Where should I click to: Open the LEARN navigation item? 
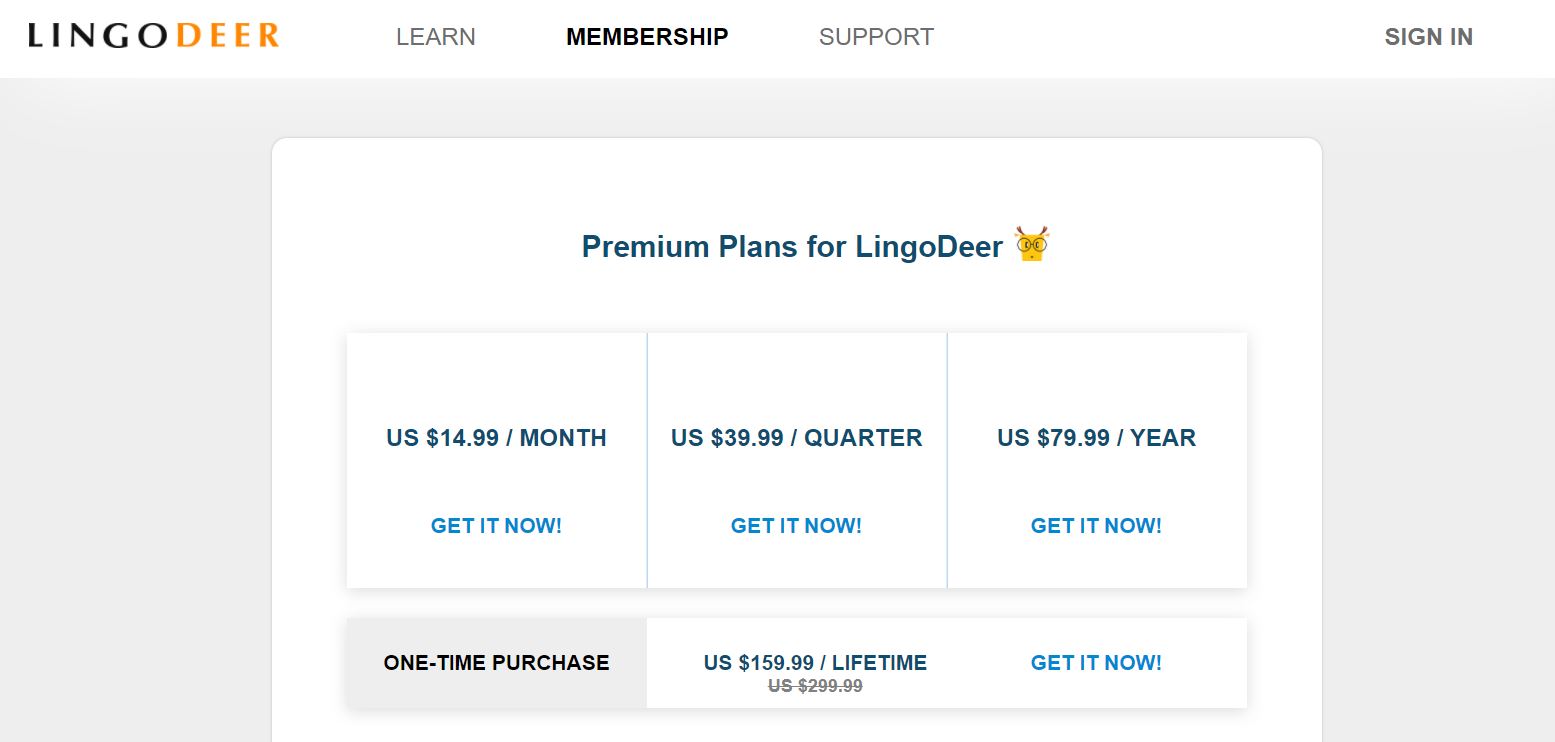[x=436, y=37]
